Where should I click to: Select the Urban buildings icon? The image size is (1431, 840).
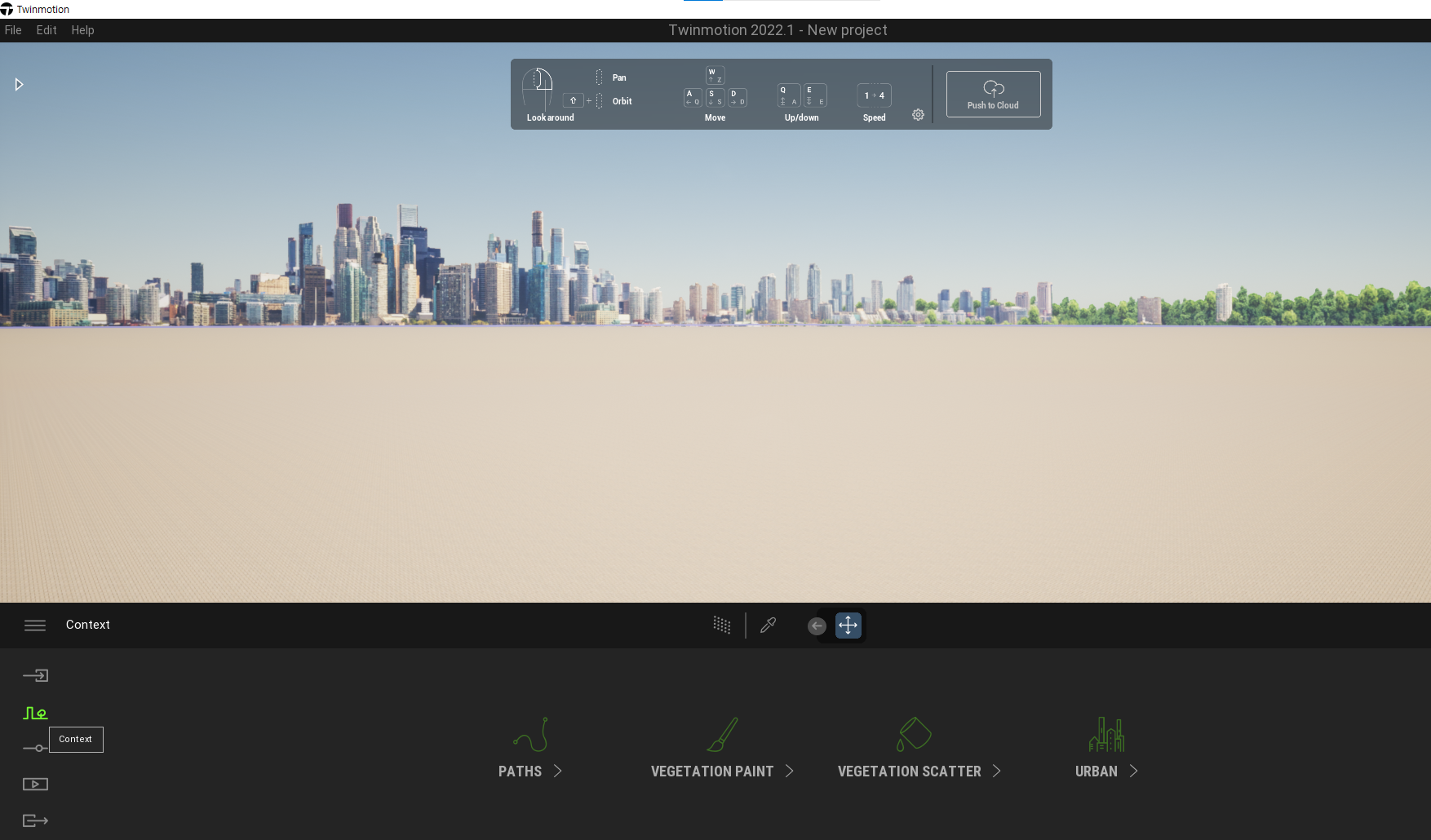[1106, 735]
